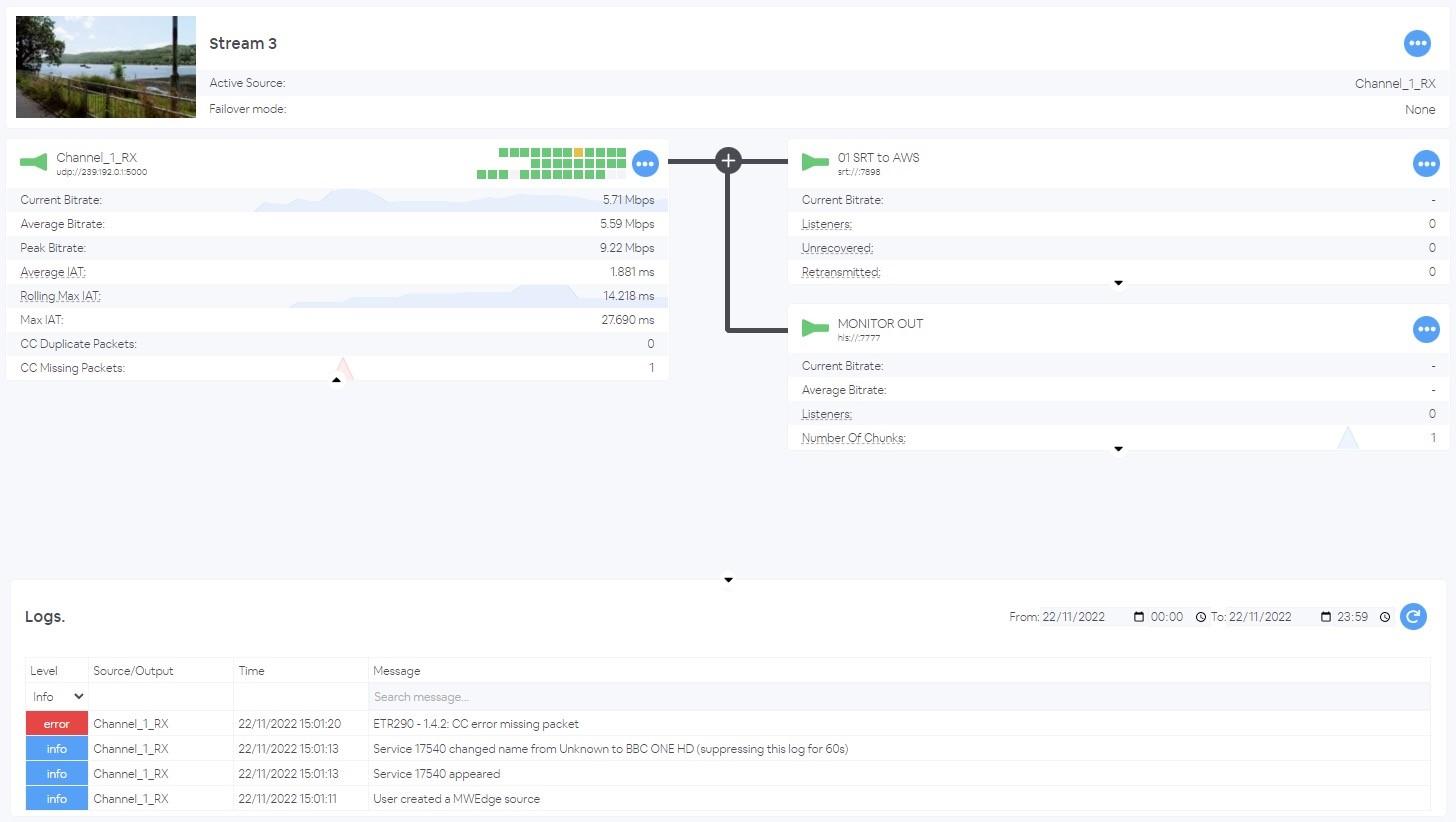Expand the MONITOR OUT statistics panel
Viewport: 1456px width, 822px height.
tap(1118, 449)
